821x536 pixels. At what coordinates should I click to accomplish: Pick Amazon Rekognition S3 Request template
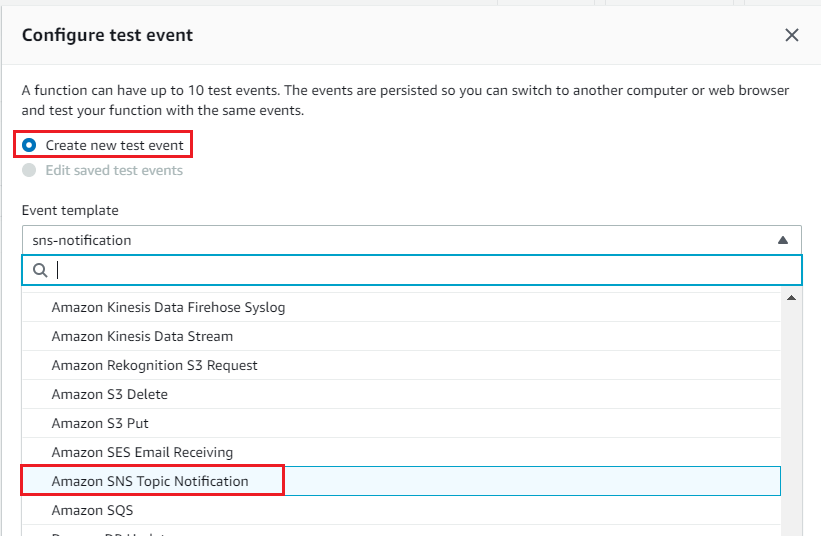pos(154,365)
